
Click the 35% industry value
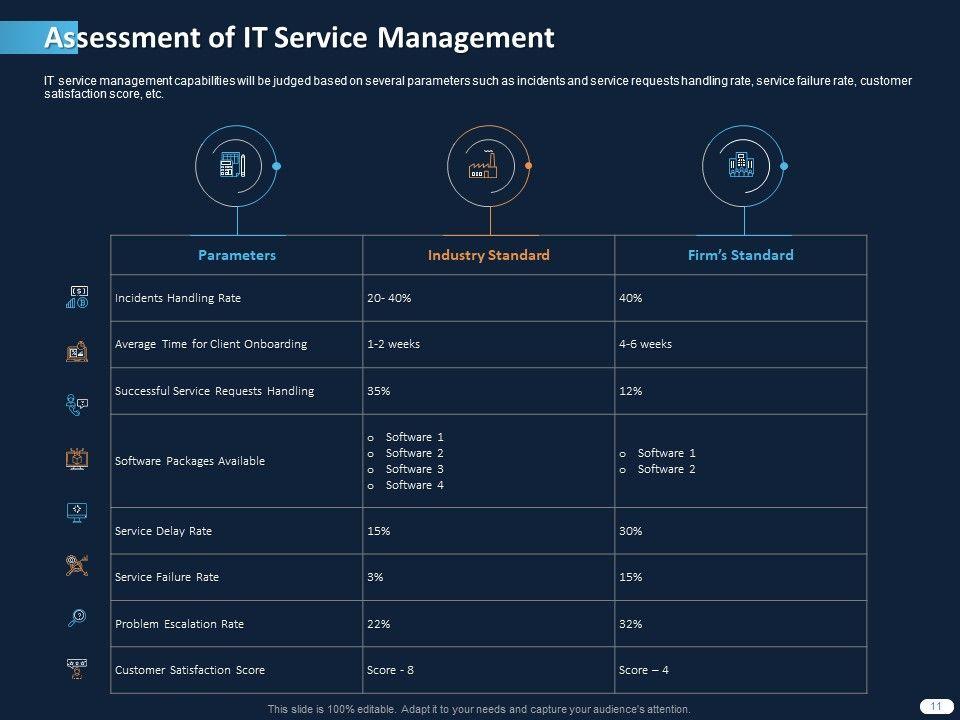(x=489, y=391)
